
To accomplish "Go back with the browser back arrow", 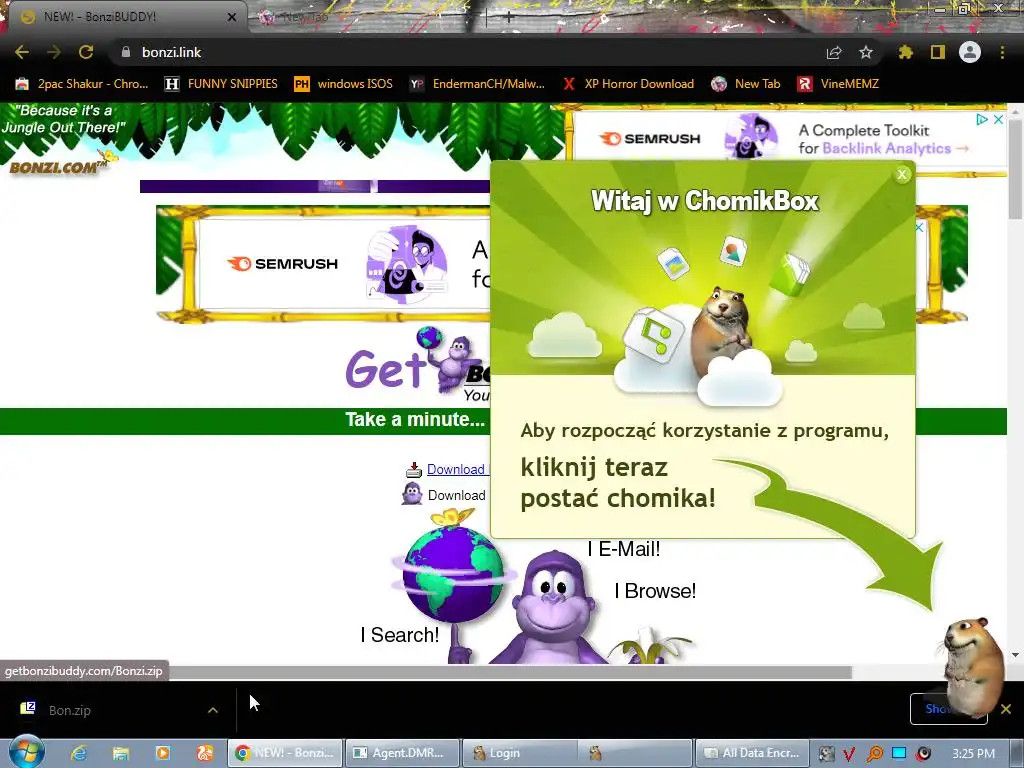I will [x=22, y=52].
